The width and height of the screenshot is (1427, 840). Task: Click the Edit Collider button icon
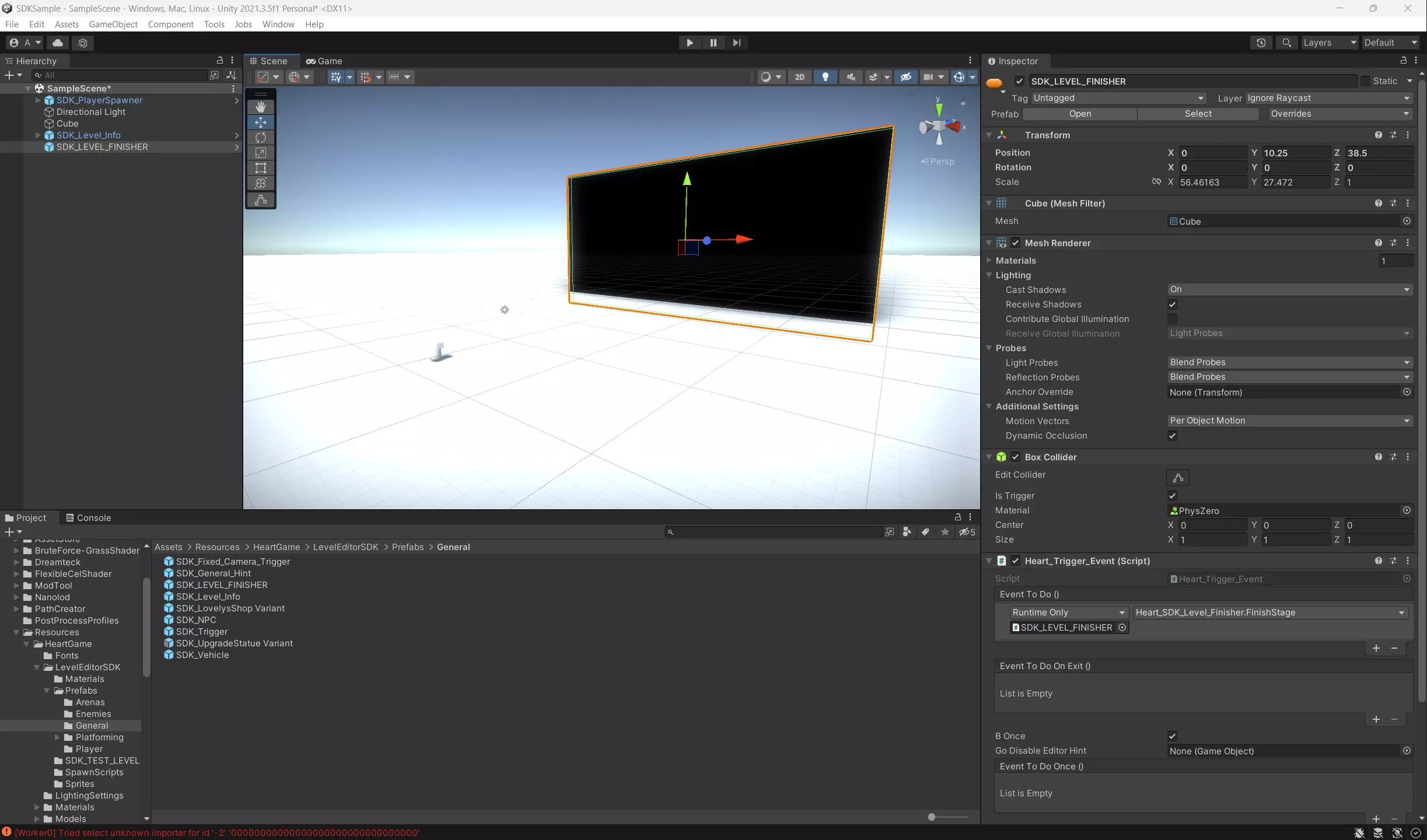[x=1177, y=478]
